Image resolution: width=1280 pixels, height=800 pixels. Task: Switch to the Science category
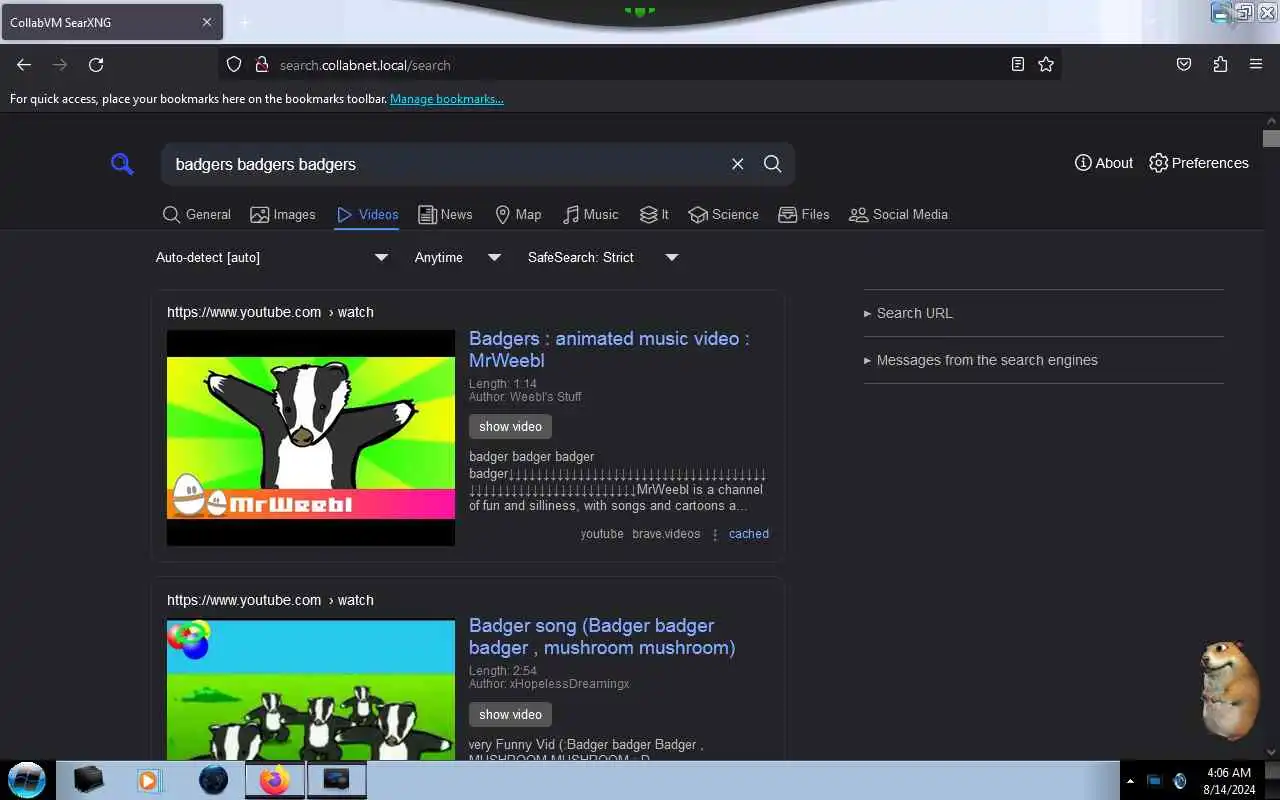click(x=724, y=214)
